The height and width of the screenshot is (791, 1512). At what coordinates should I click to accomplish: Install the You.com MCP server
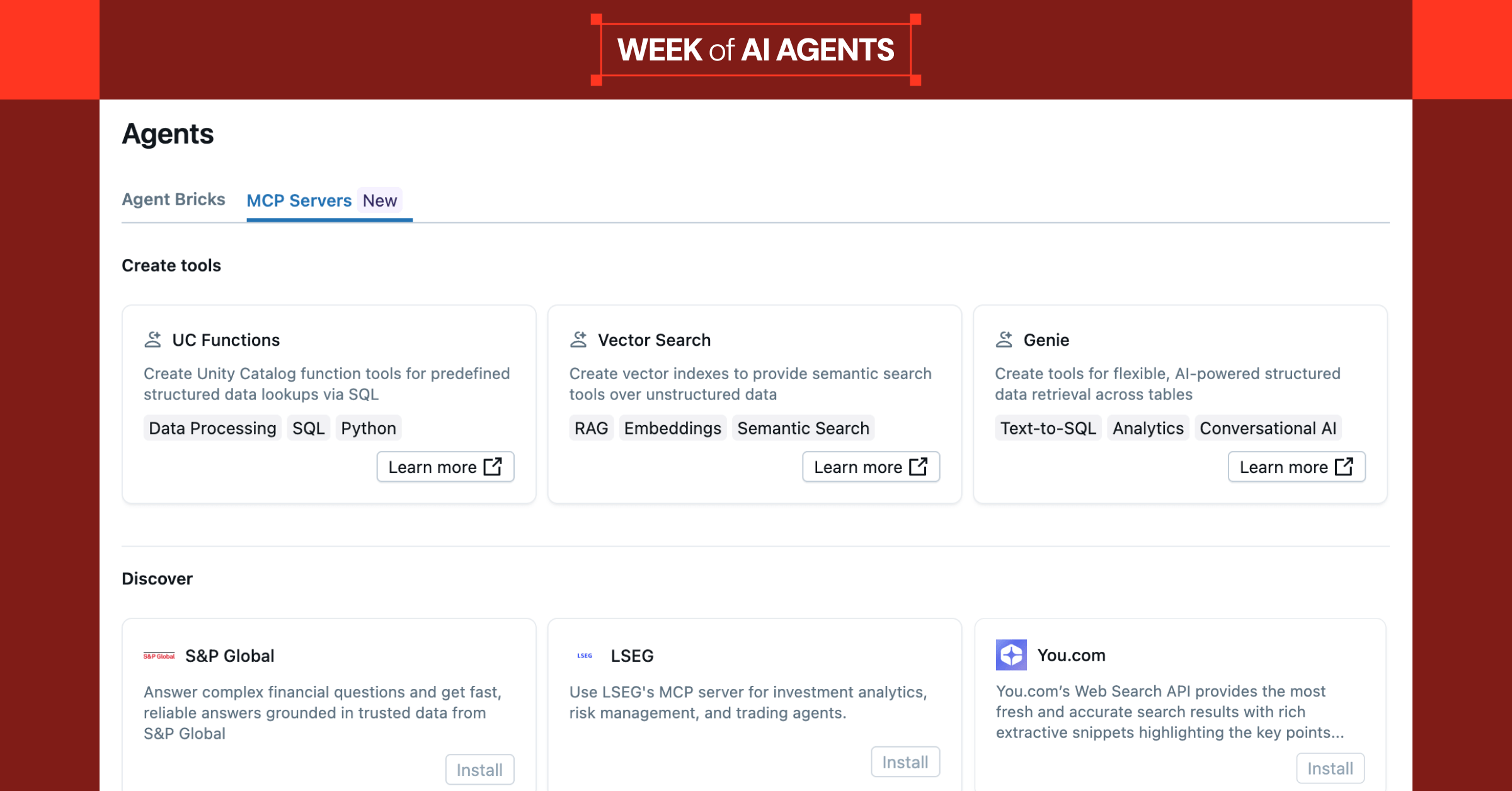tap(1330, 768)
